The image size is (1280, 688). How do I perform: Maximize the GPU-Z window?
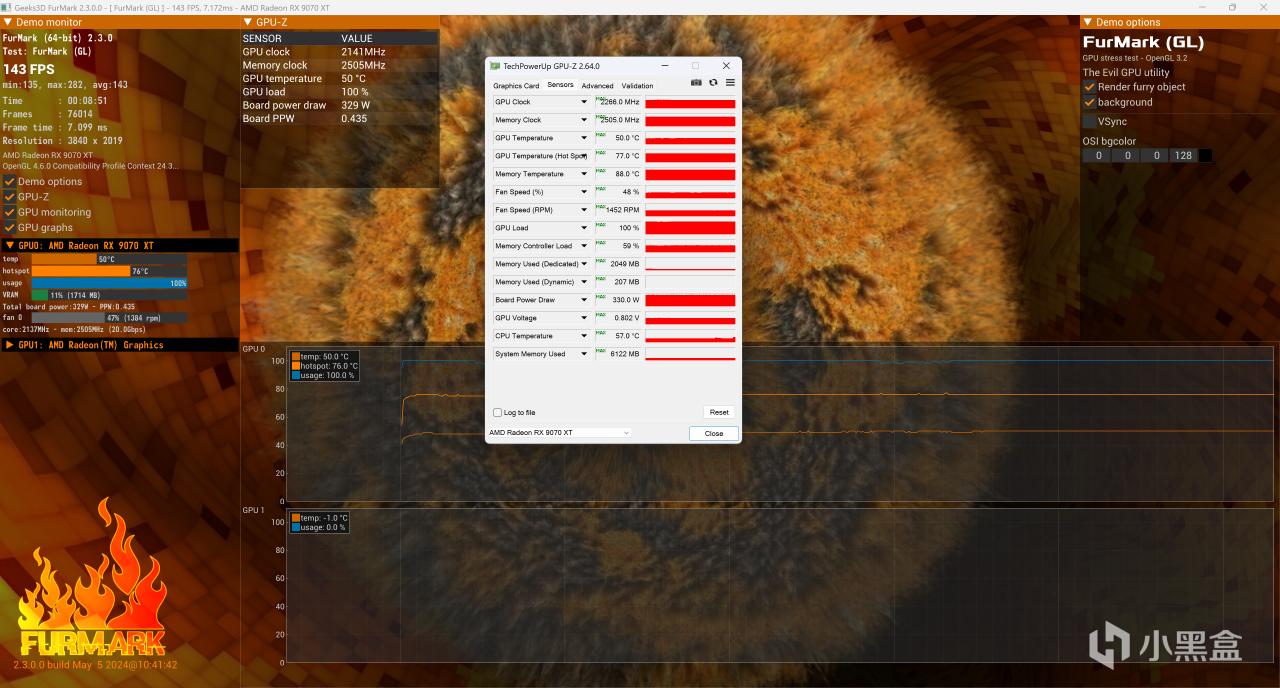pyautogui.click(x=696, y=66)
